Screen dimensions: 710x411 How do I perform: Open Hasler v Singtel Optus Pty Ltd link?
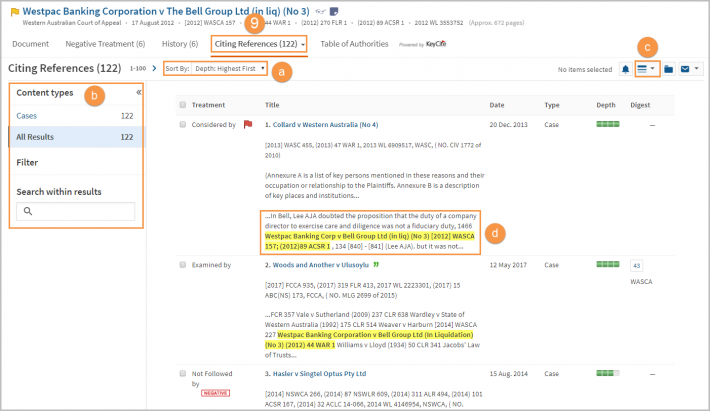click(x=319, y=373)
